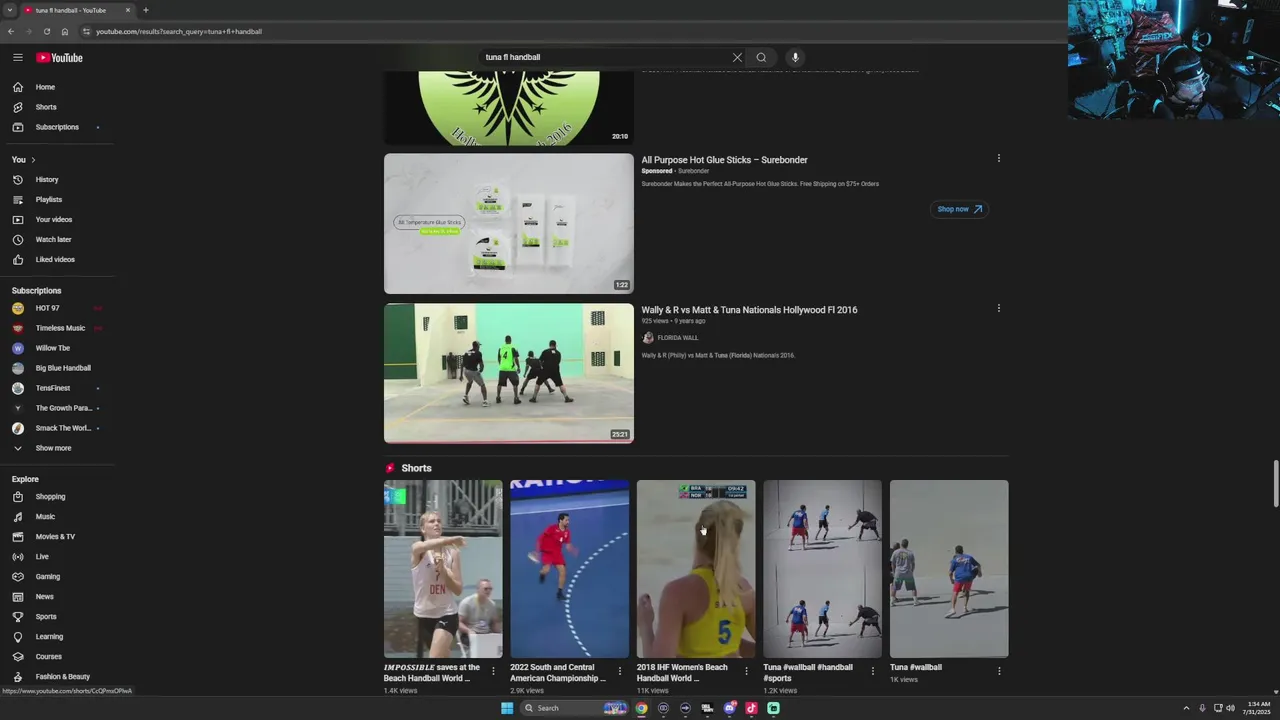1280x720 pixels.
Task: Clear the search box with the X
Action: pos(737,58)
